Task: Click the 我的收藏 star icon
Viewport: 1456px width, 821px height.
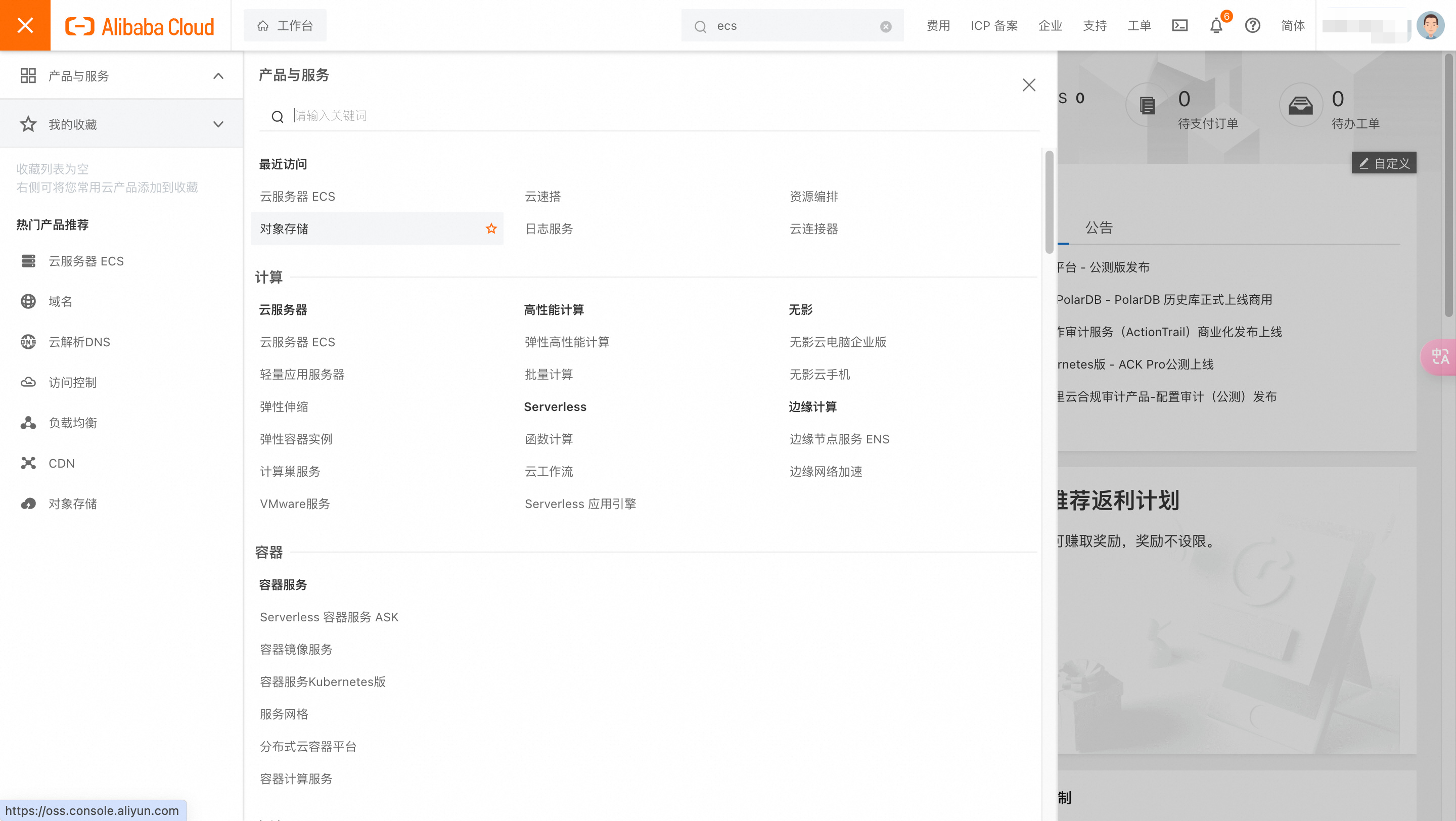Action: tap(28, 124)
